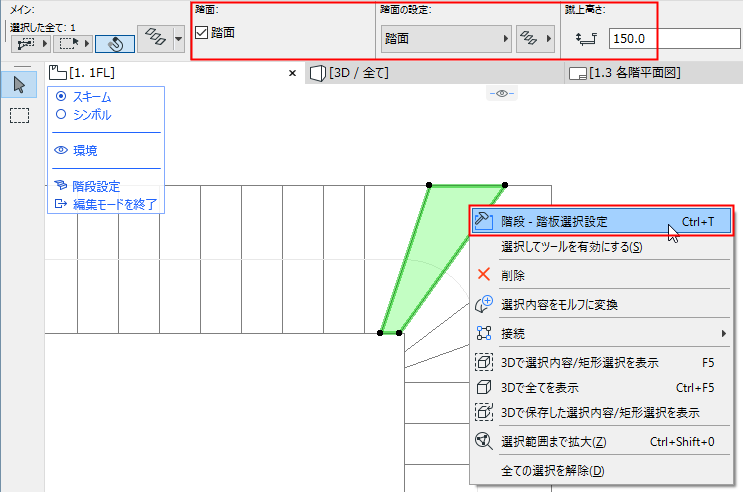Click the hammer icon for tread settings
This screenshot has width=743, height=492.
tap(483, 221)
